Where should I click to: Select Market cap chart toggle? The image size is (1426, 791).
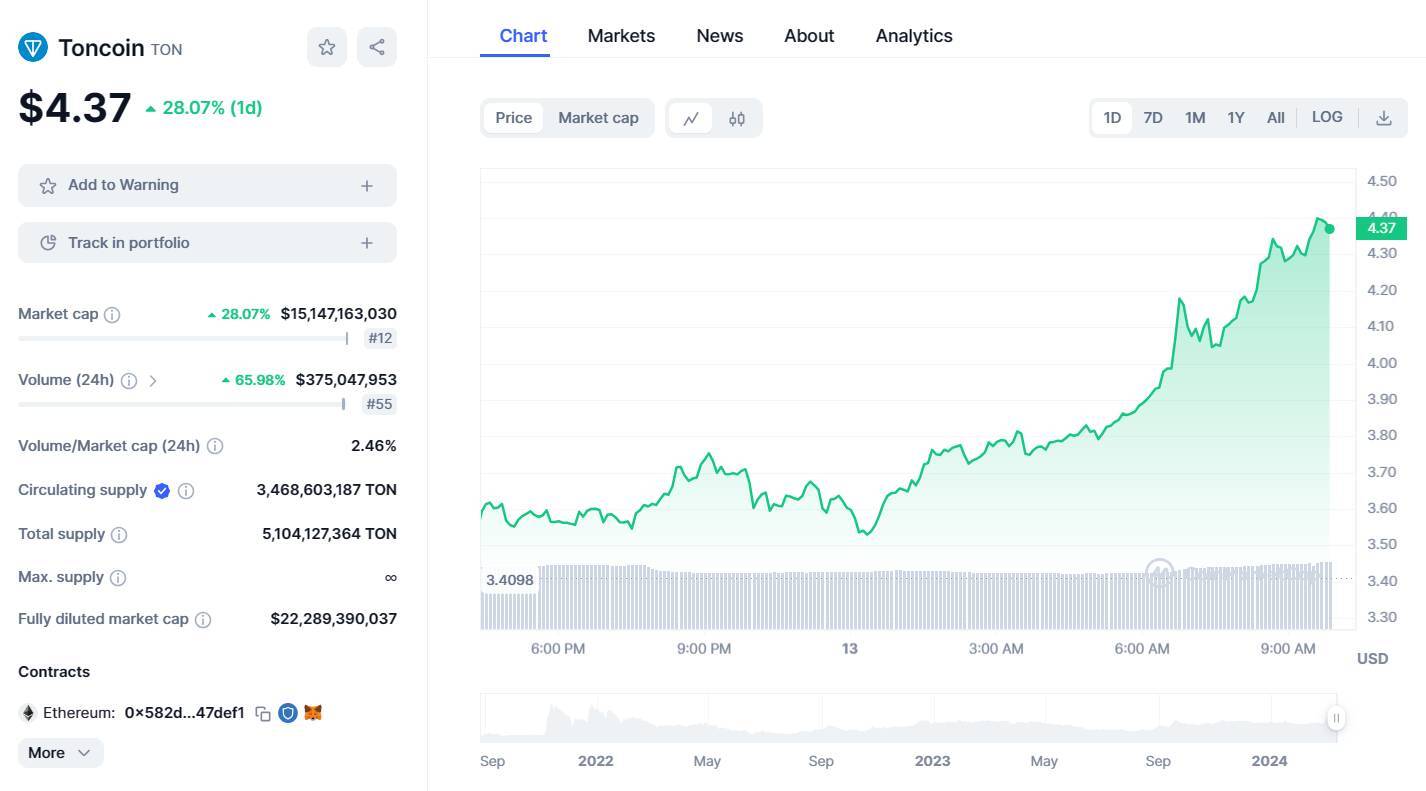coord(598,118)
